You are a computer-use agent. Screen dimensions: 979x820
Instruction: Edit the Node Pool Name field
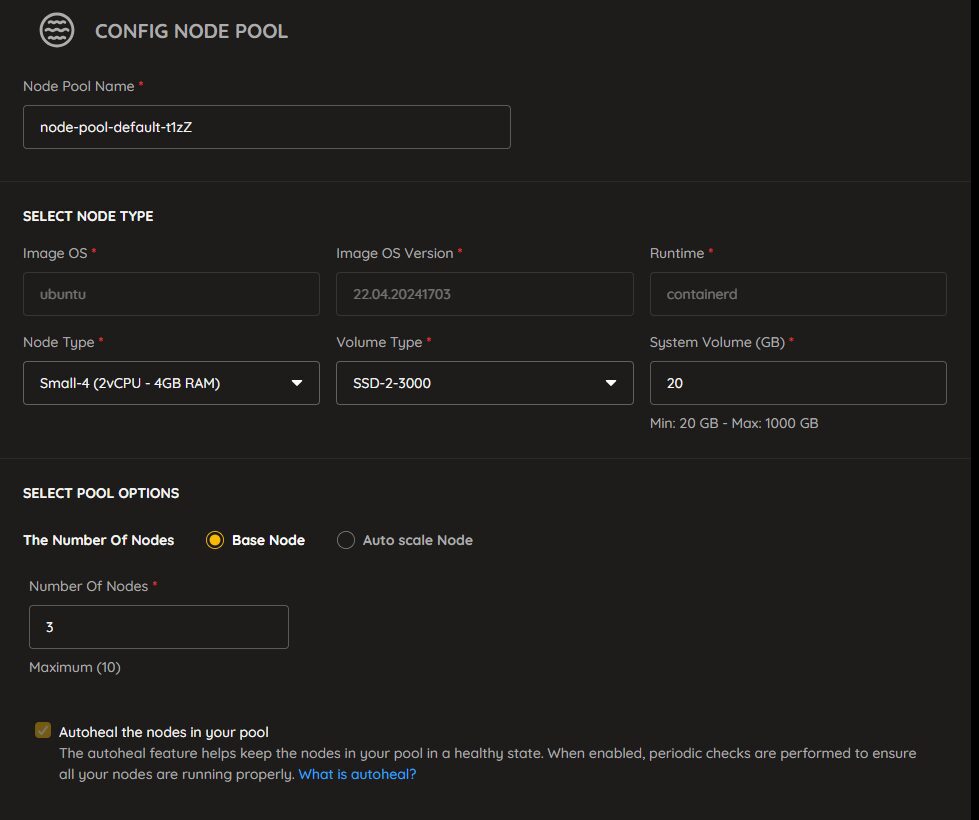point(267,127)
